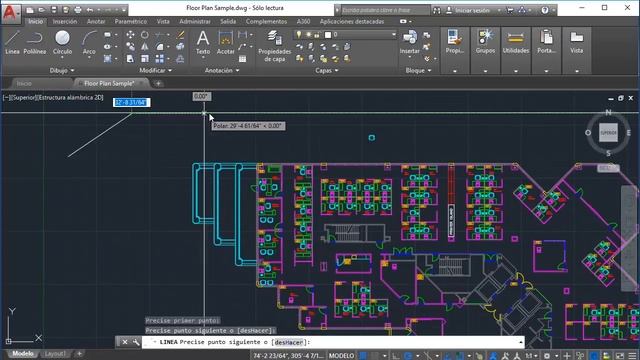Switch to the Inicio document tab
This screenshot has height=360, width=640.
click(24, 83)
